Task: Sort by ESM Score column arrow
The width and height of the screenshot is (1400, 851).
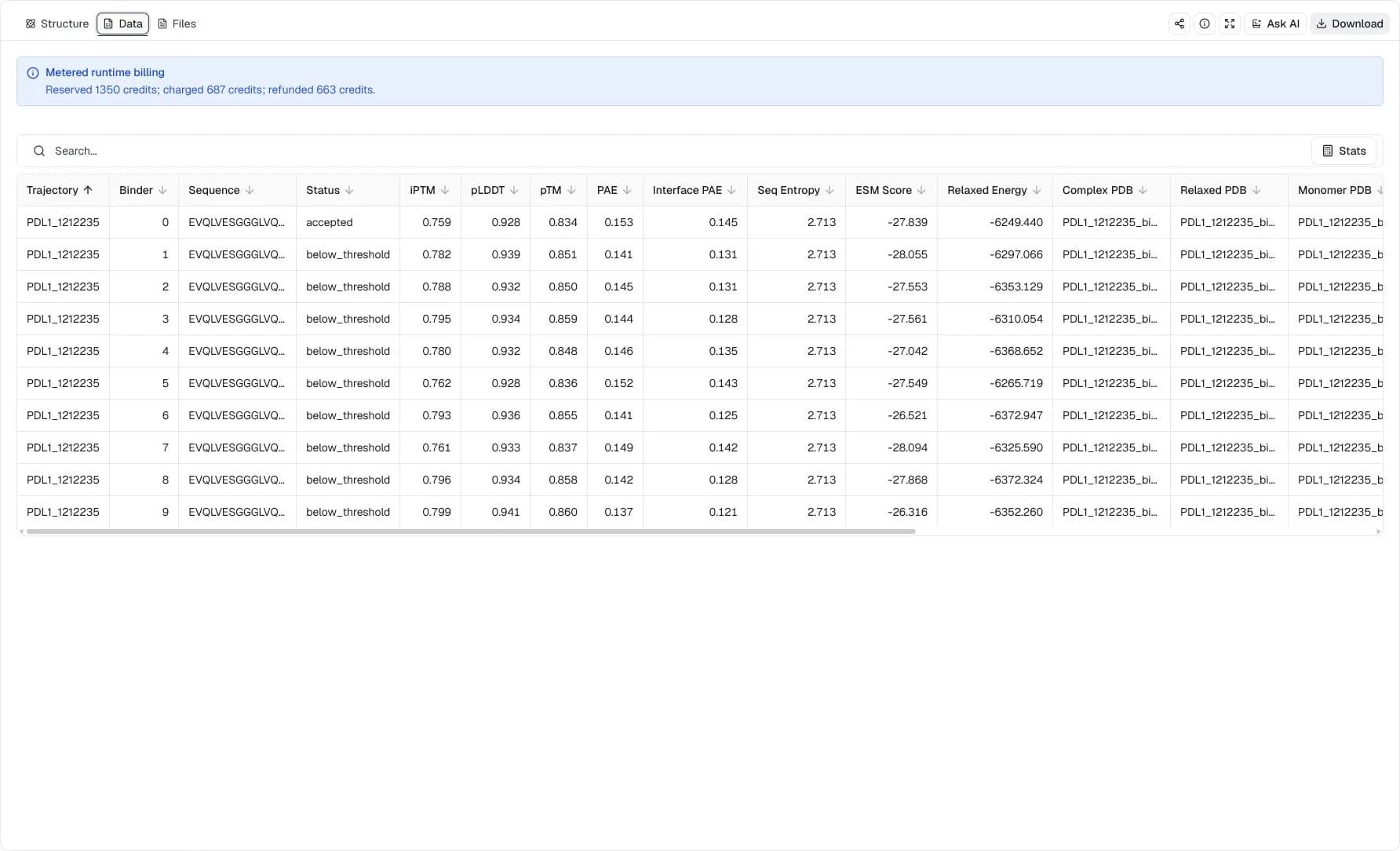Action: pyautogui.click(x=921, y=190)
